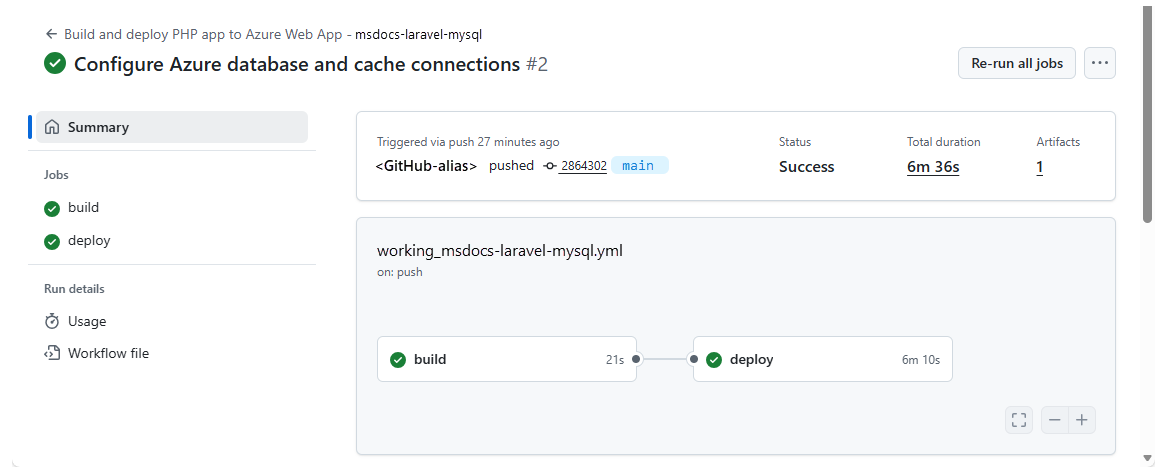
Task: Click the main branch label
Action: (x=638, y=166)
